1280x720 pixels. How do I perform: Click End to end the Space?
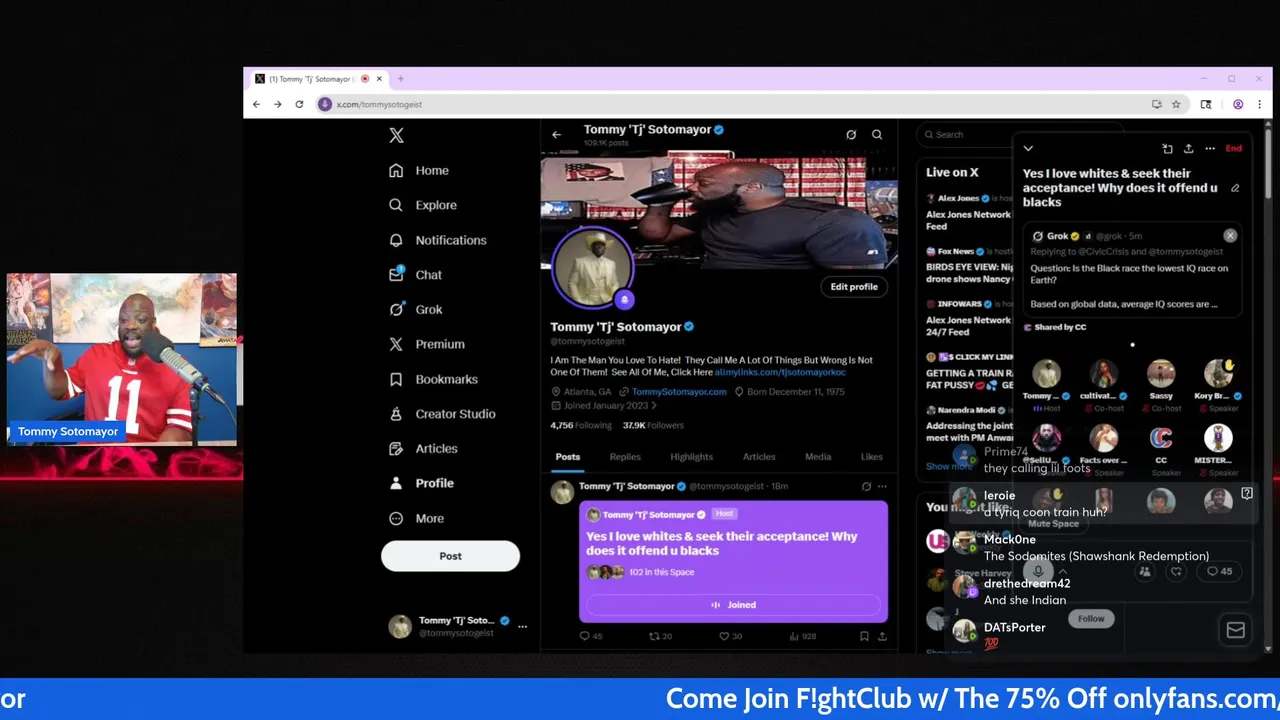1234,149
